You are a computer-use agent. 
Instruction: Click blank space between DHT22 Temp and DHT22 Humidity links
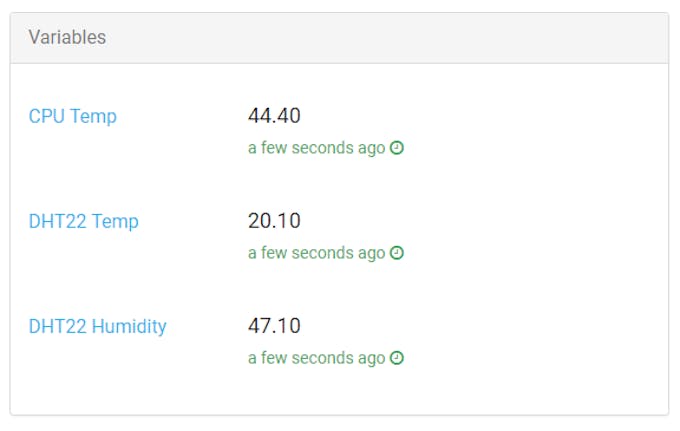click(x=80, y=273)
